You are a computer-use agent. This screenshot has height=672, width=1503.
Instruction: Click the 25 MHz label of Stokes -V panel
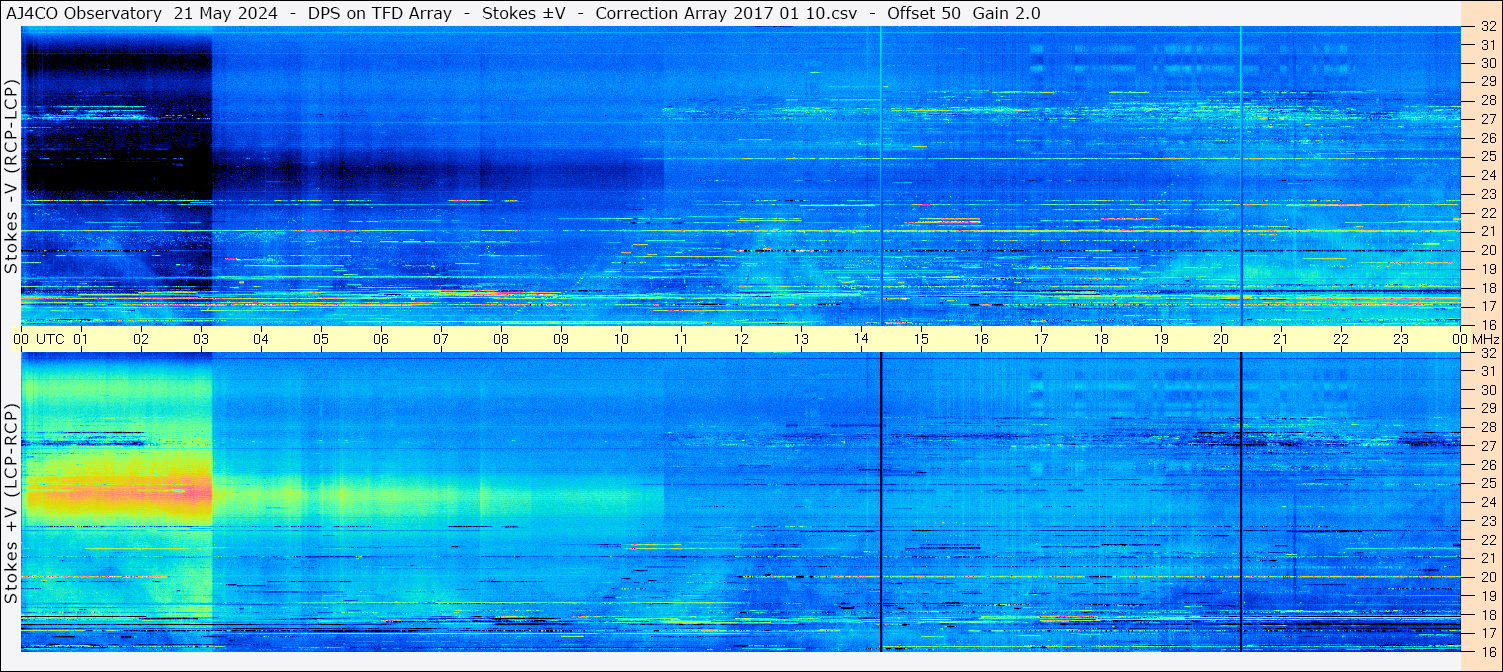point(1488,156)
